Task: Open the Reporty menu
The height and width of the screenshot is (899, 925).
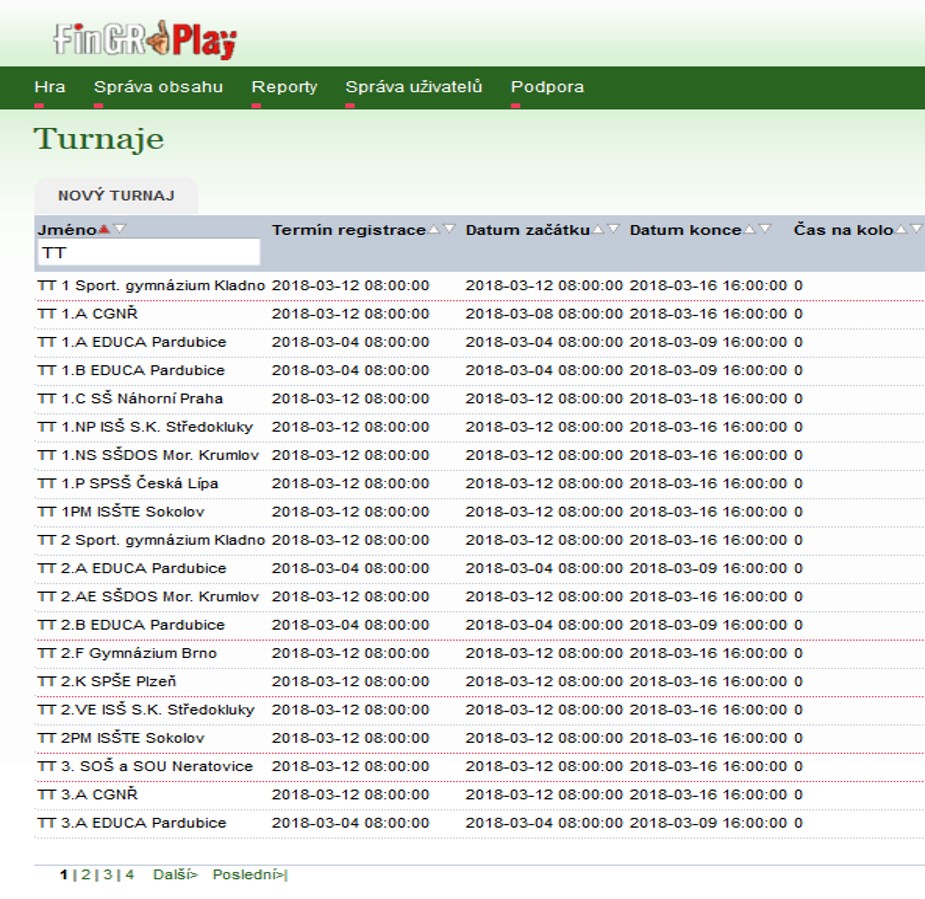Action: pos(284,87)
